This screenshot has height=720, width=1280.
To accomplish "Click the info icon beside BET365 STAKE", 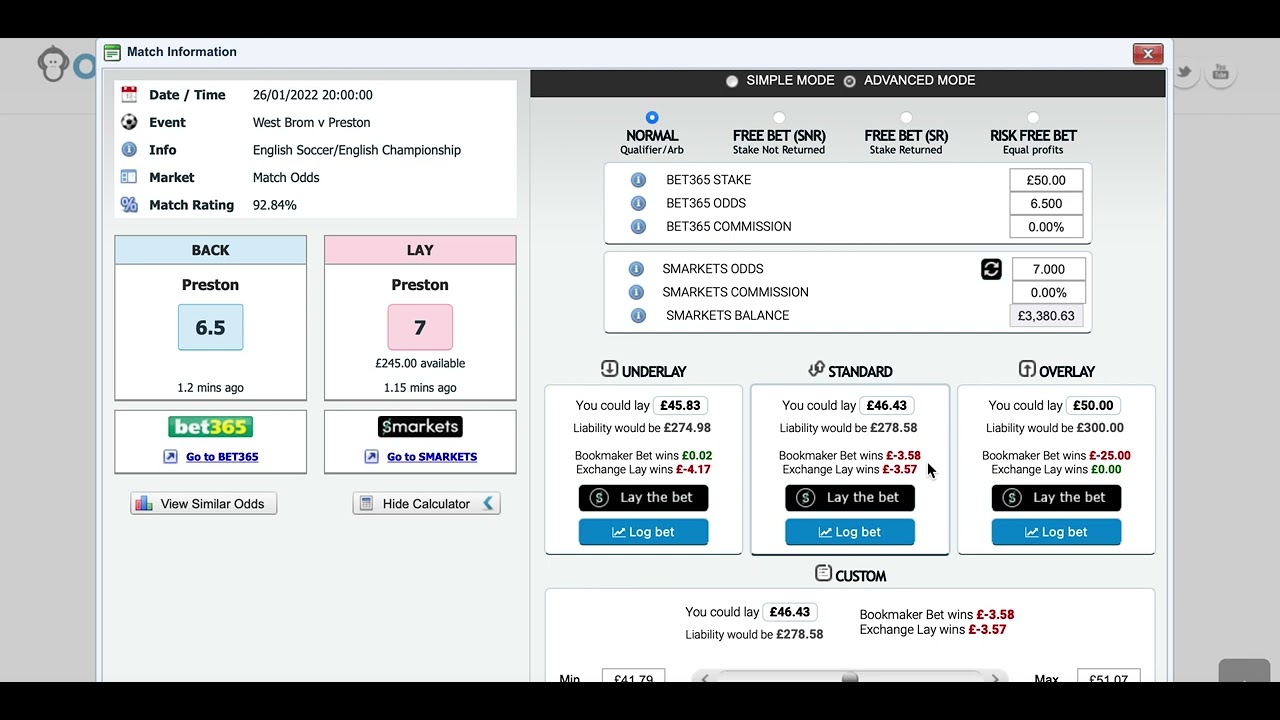I will point(638,180).
